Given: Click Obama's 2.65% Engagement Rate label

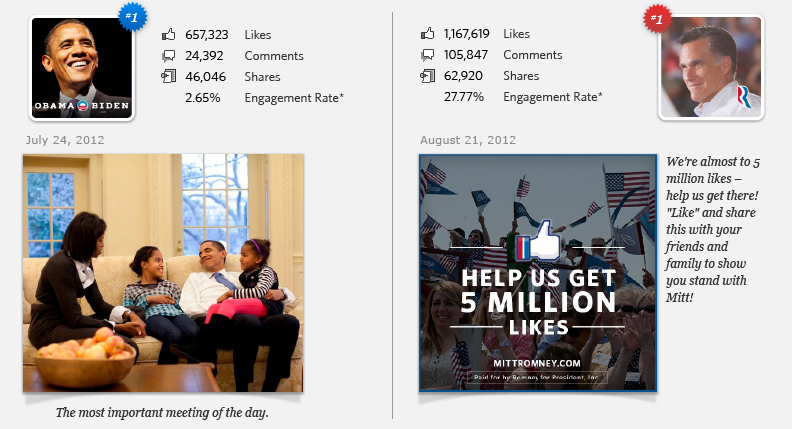Looking at the screenshot, I should [294, 97].
